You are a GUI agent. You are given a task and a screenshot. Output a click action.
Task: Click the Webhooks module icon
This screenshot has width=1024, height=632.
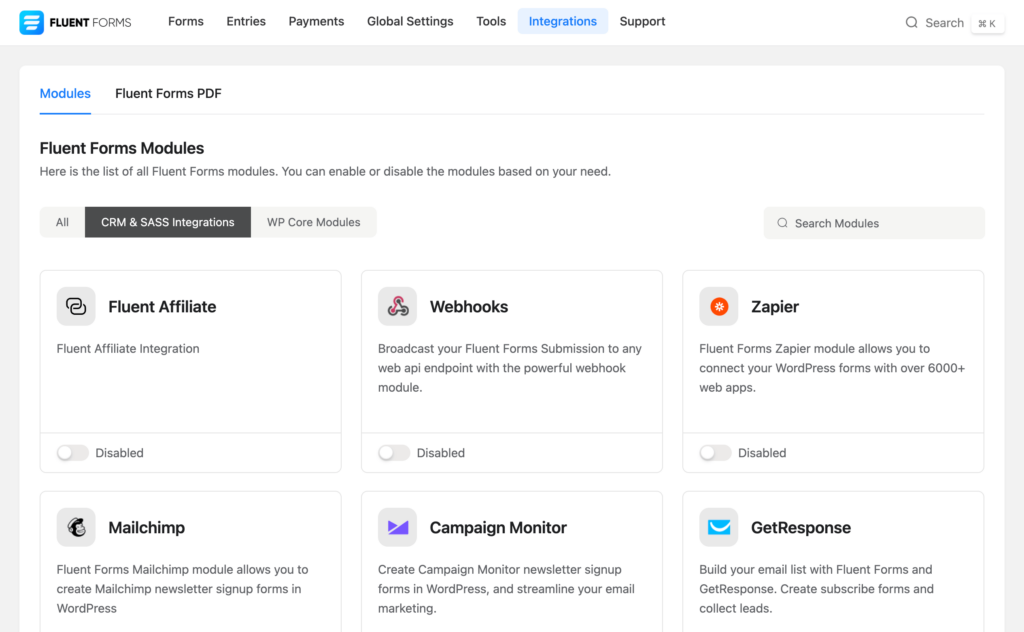coord(397,306)
